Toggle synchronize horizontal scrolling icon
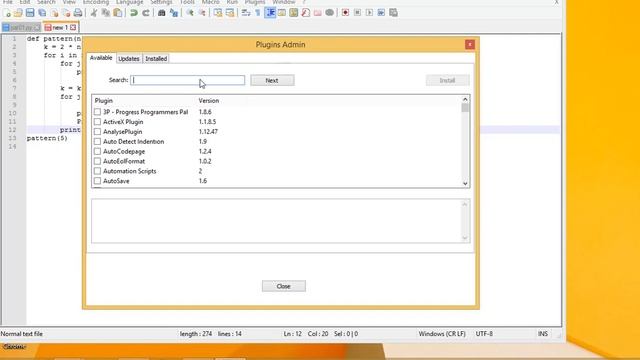Viewport: 640px width, 360px height. tap(230, 13)
